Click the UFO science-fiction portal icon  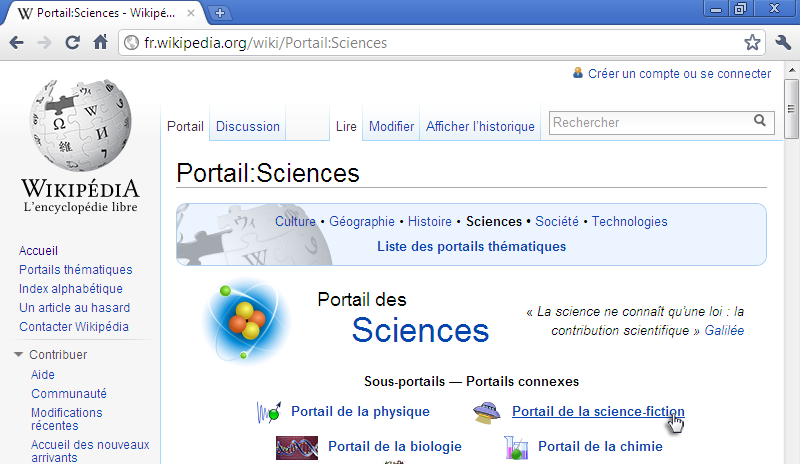[x=489, y=411]
